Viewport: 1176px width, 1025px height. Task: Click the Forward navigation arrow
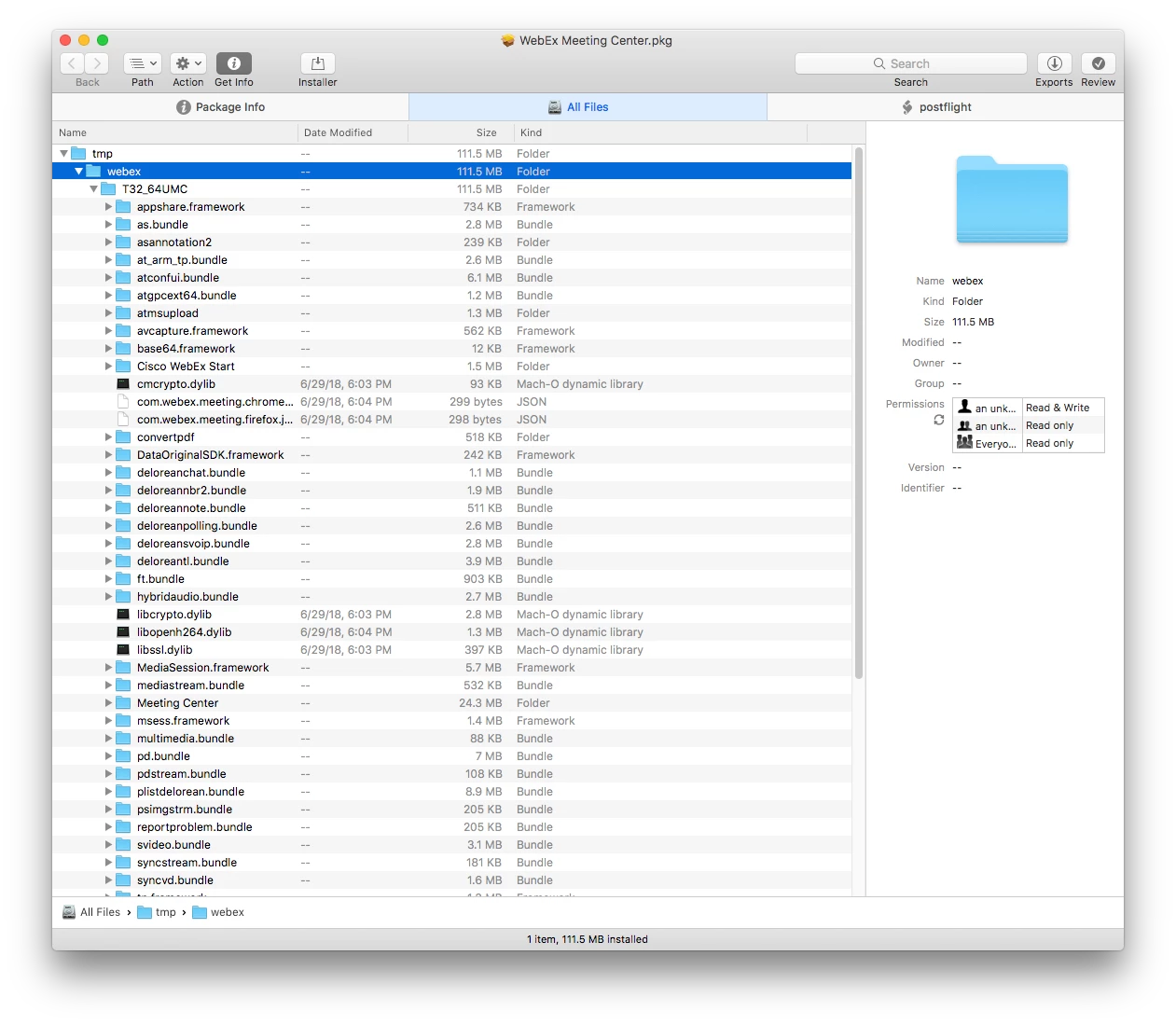coord(97,63)
